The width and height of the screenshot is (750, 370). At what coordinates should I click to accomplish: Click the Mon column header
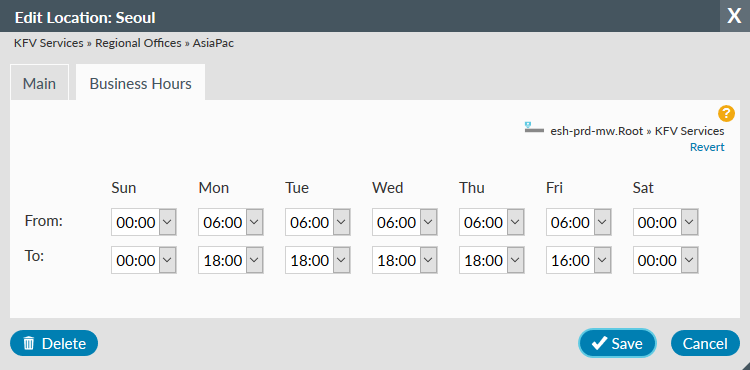point(214,188)
